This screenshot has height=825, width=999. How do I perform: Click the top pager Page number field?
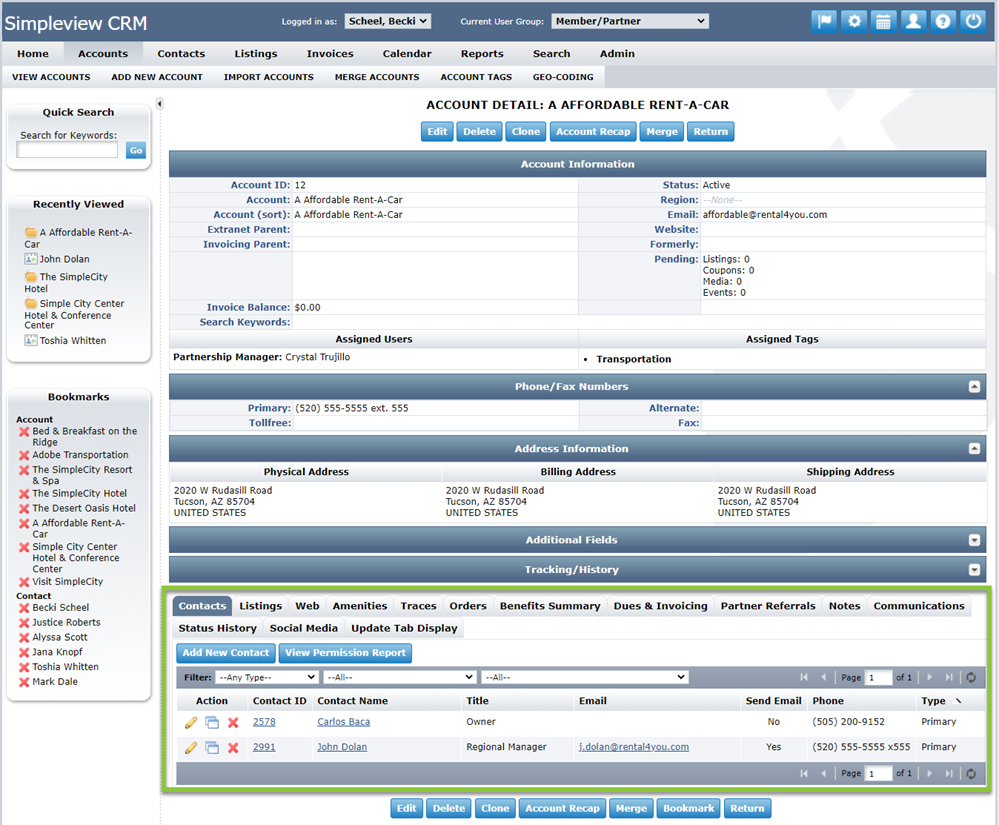click(x=879, y=677)
